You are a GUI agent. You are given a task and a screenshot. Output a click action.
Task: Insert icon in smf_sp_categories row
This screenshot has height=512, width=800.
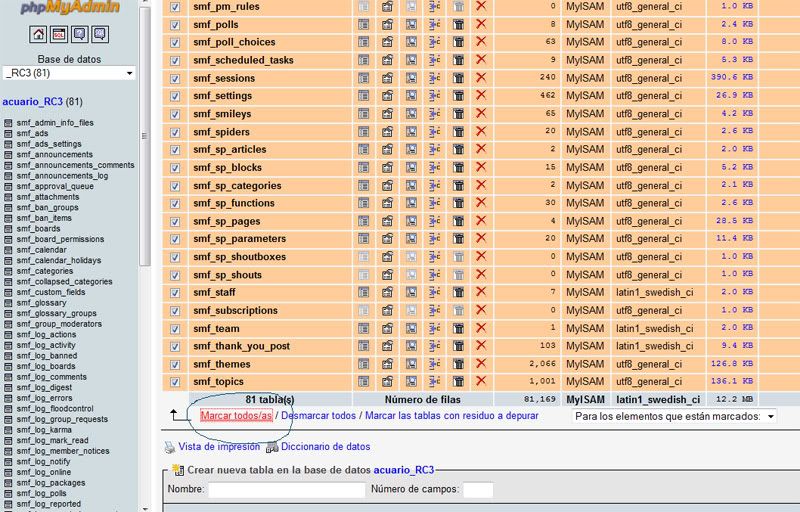tap(434, 185)
